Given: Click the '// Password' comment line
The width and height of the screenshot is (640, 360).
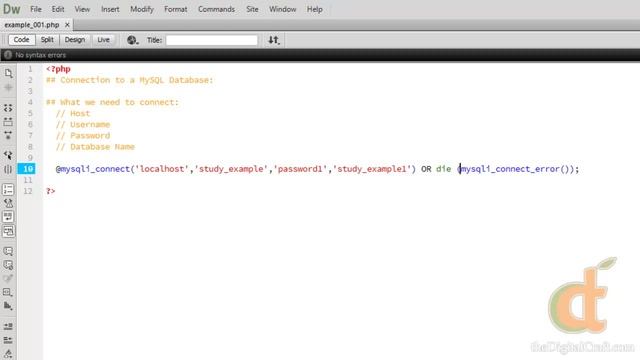Looking at the screenshot, I should pos(83,136).
